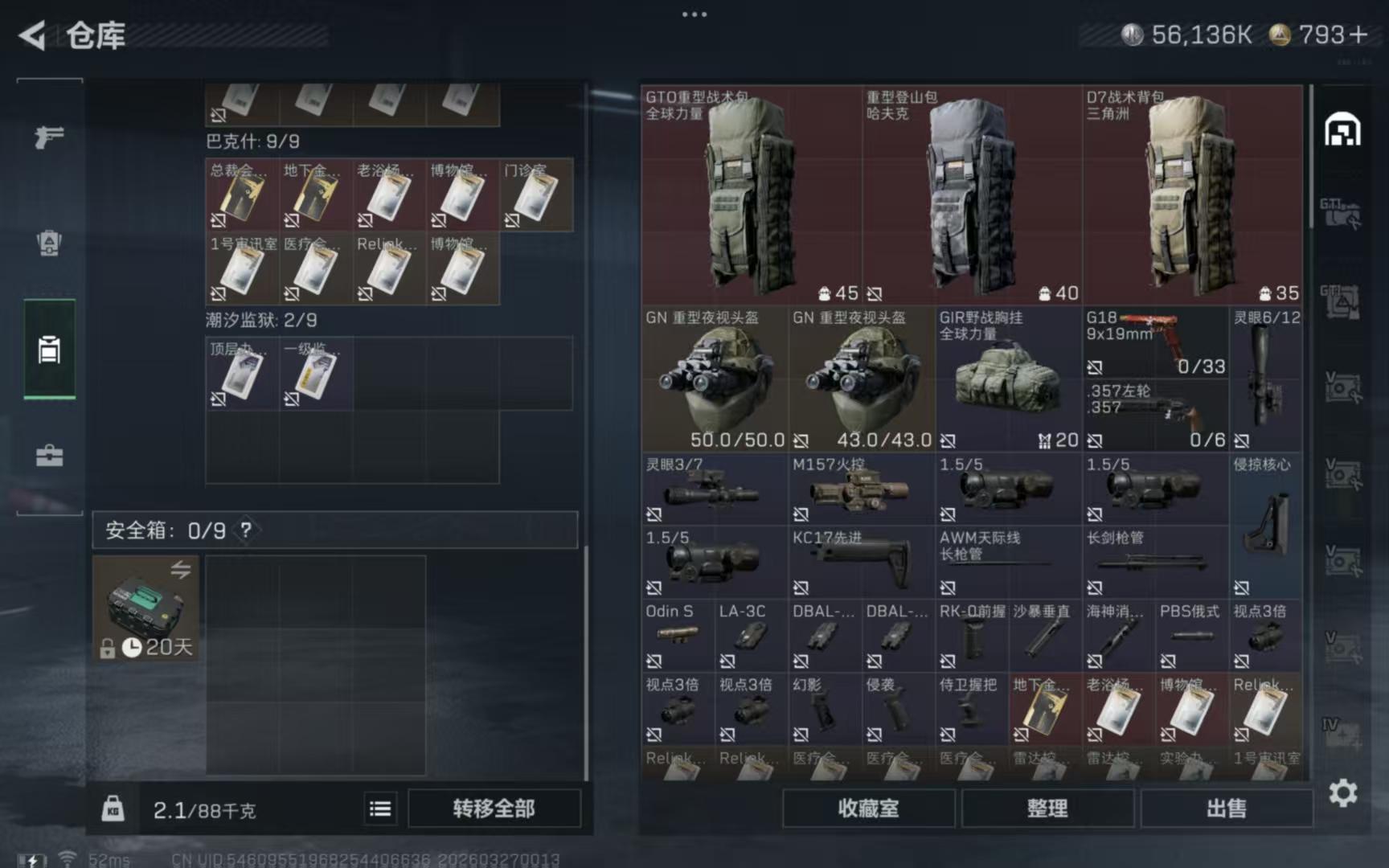Screen dimensions: 1389x868
Task: Select the highlighted card holder tab in left sidebar
Action: click(49, 349)
